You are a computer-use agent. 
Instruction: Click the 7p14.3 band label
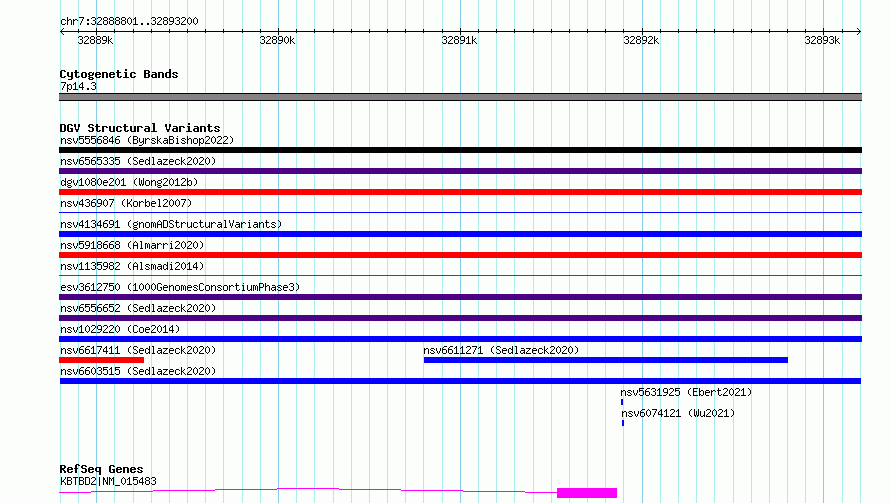click(78, 86)
